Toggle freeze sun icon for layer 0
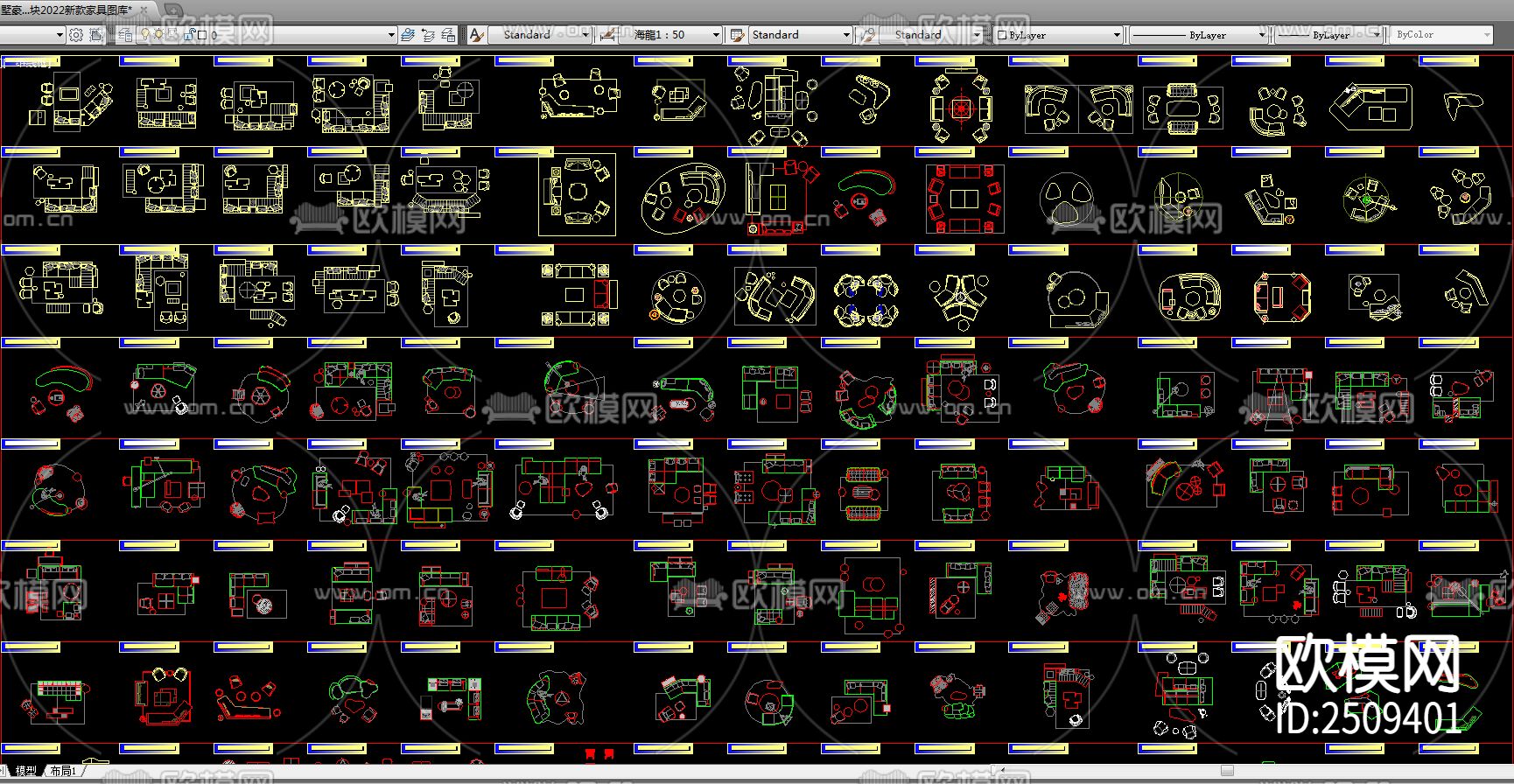This screenshot has width=1514, height=784. (x=158, y=35)
